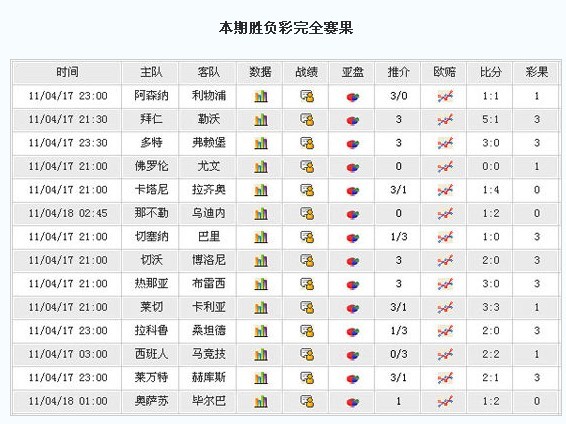The image size is (566, 424).
Task: Open 亚盘 handicap icon for 阿森纳 row
Action: [353, 97]
